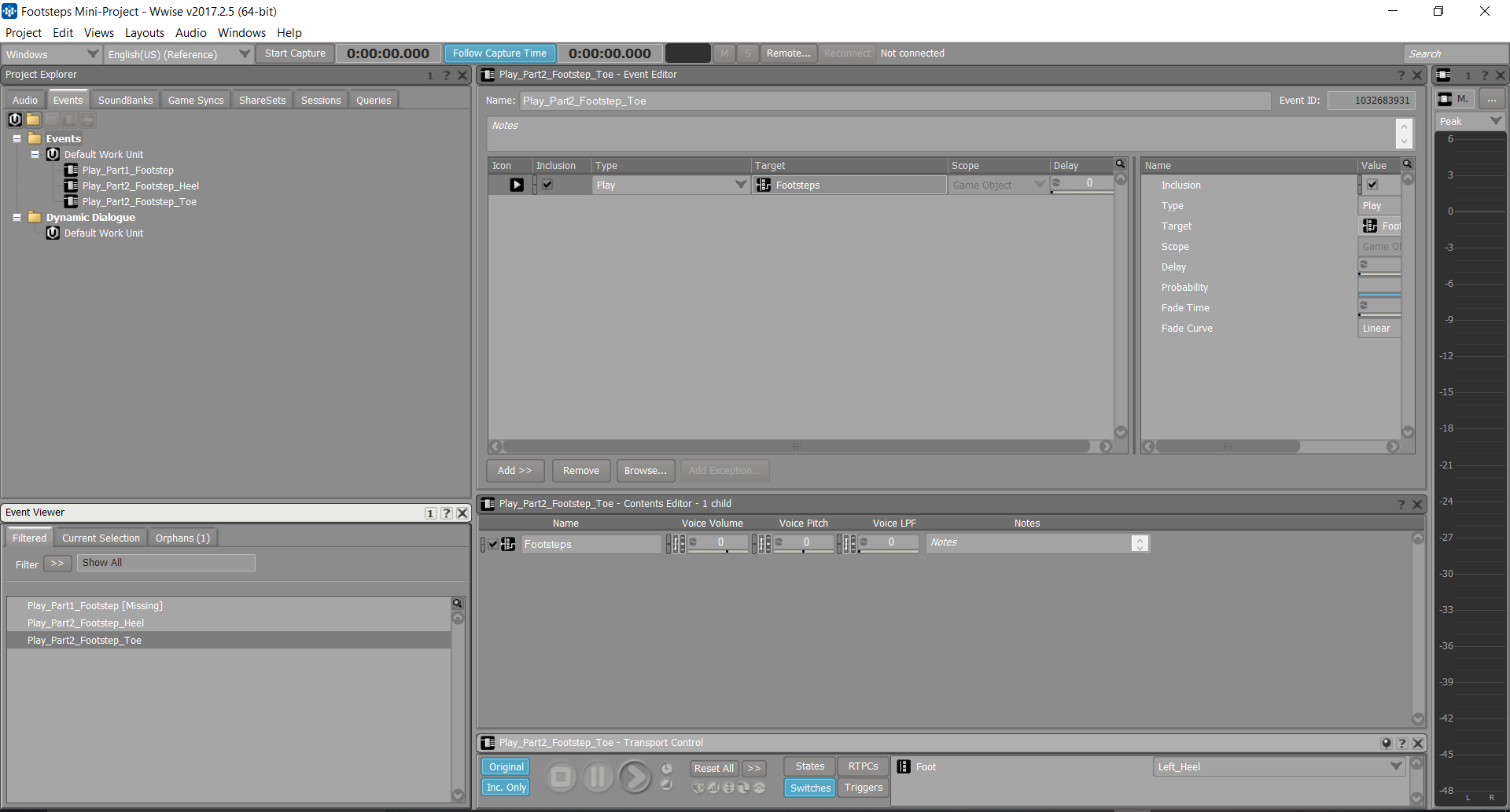
Task: Click the Foot switch group icon in Transport Control
Action: (904, 766)
